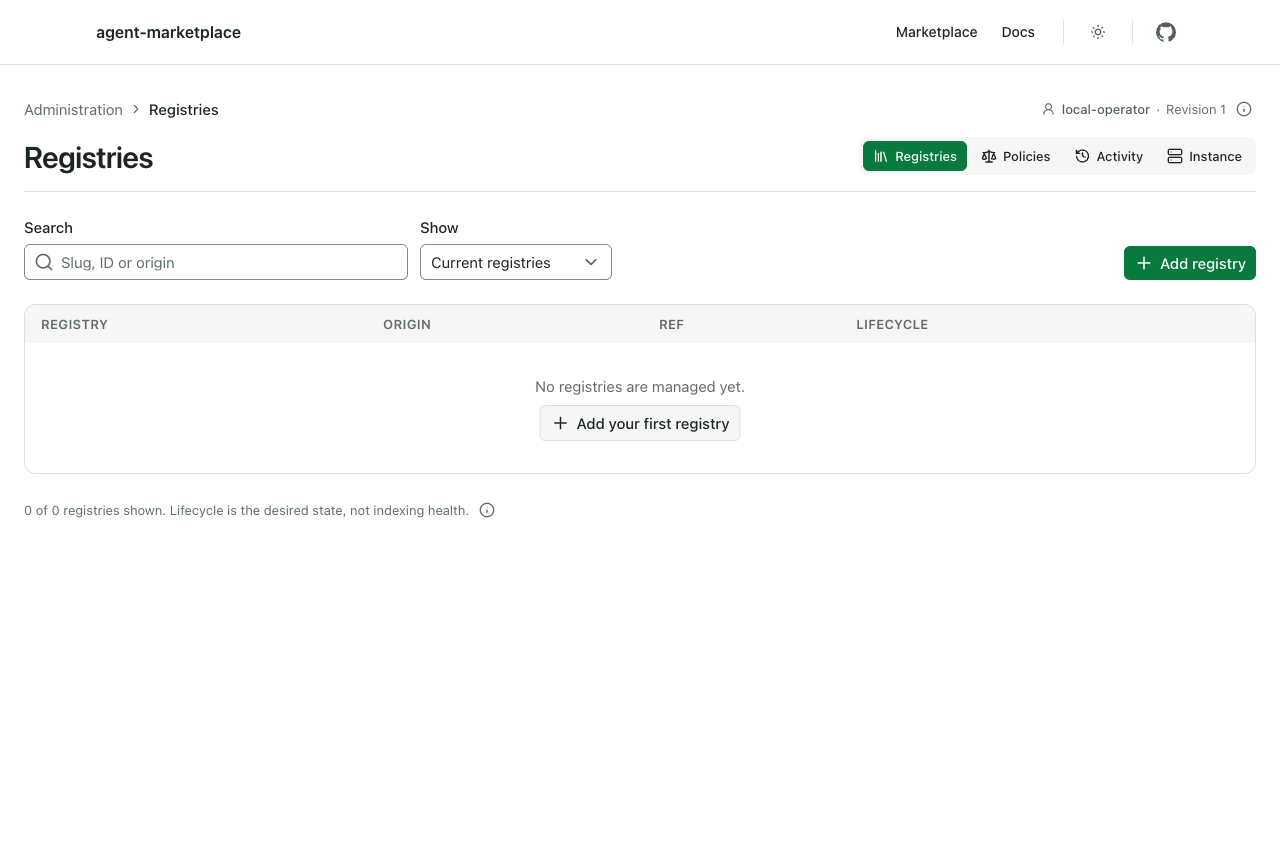The width and height of the screenshot is (1280, 860).
Task: Switch to the Policies tab
Action: (x=1016, y=156)
